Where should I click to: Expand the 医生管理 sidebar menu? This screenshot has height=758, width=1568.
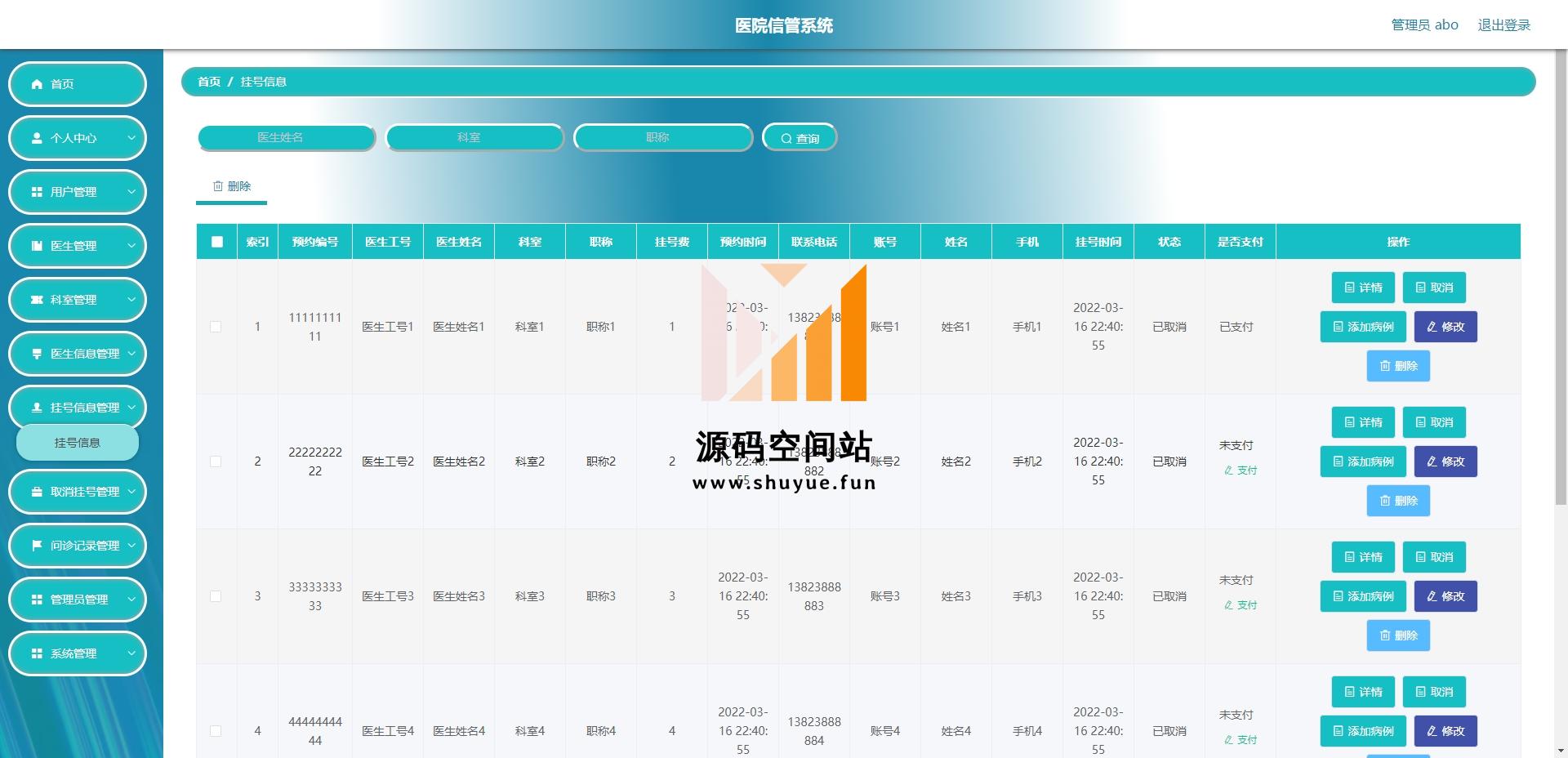[x=78, y=246]
